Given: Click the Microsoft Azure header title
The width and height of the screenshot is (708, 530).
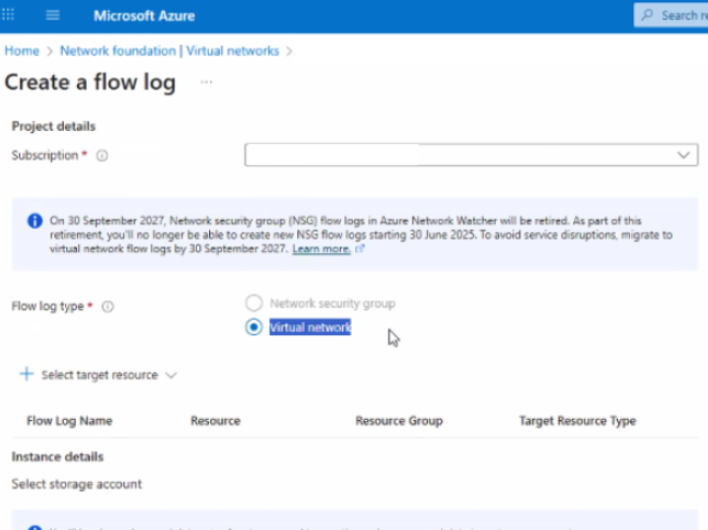Looking at the screenshot, I should click(x=144, y=16).
